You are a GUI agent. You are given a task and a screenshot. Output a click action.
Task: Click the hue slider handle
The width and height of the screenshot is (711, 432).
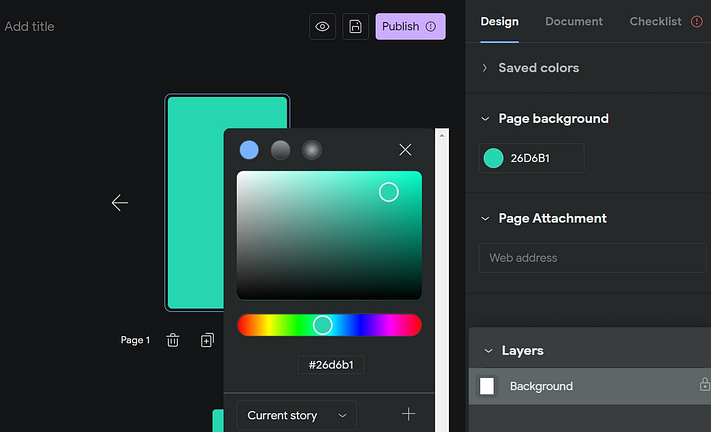click(x=322, y=325)
